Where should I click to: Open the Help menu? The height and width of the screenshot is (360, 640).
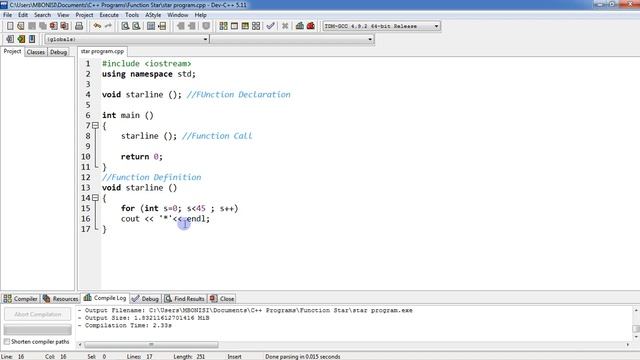click(200, 15)
